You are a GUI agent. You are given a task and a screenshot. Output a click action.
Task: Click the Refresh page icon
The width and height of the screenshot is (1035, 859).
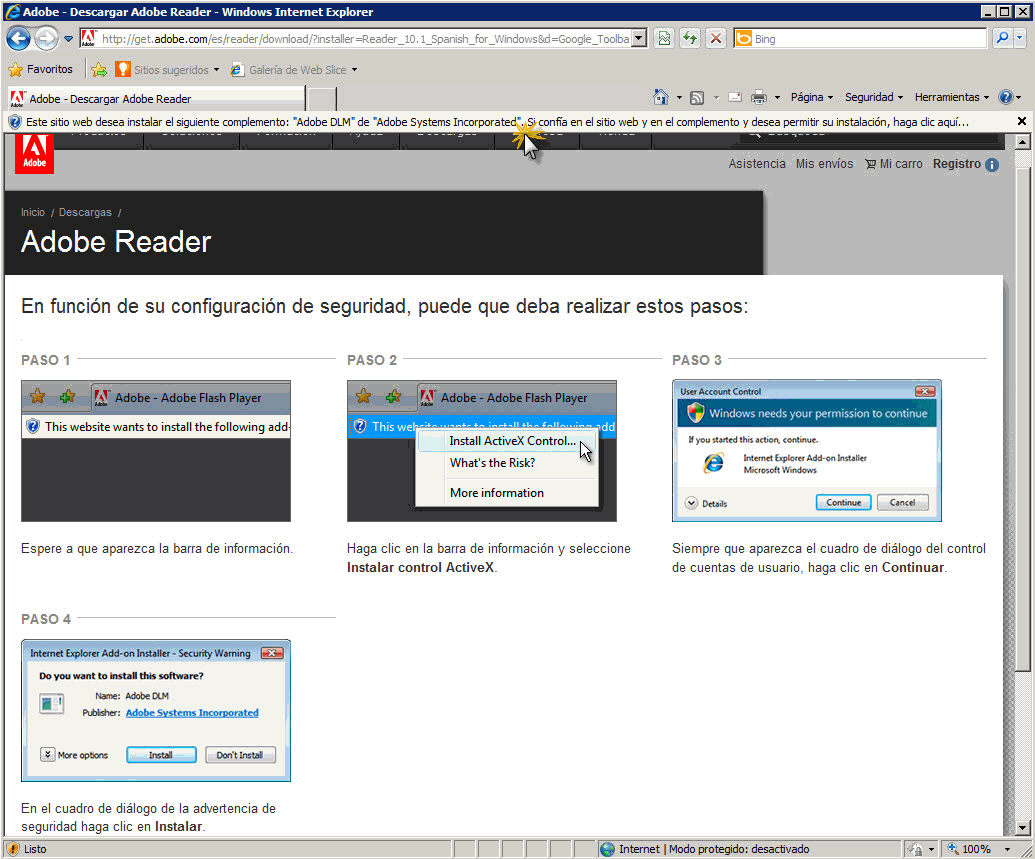[x=690, y=39]
